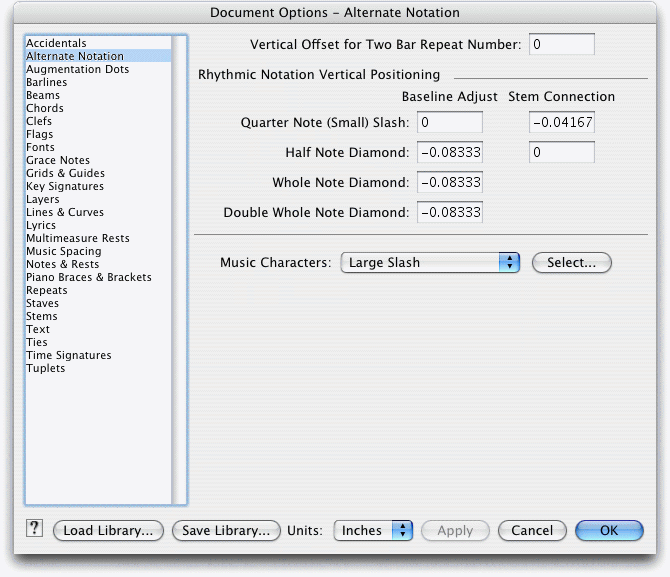Select Clefs in the list
Screen dimensions: 670x577
coord(98,121)
